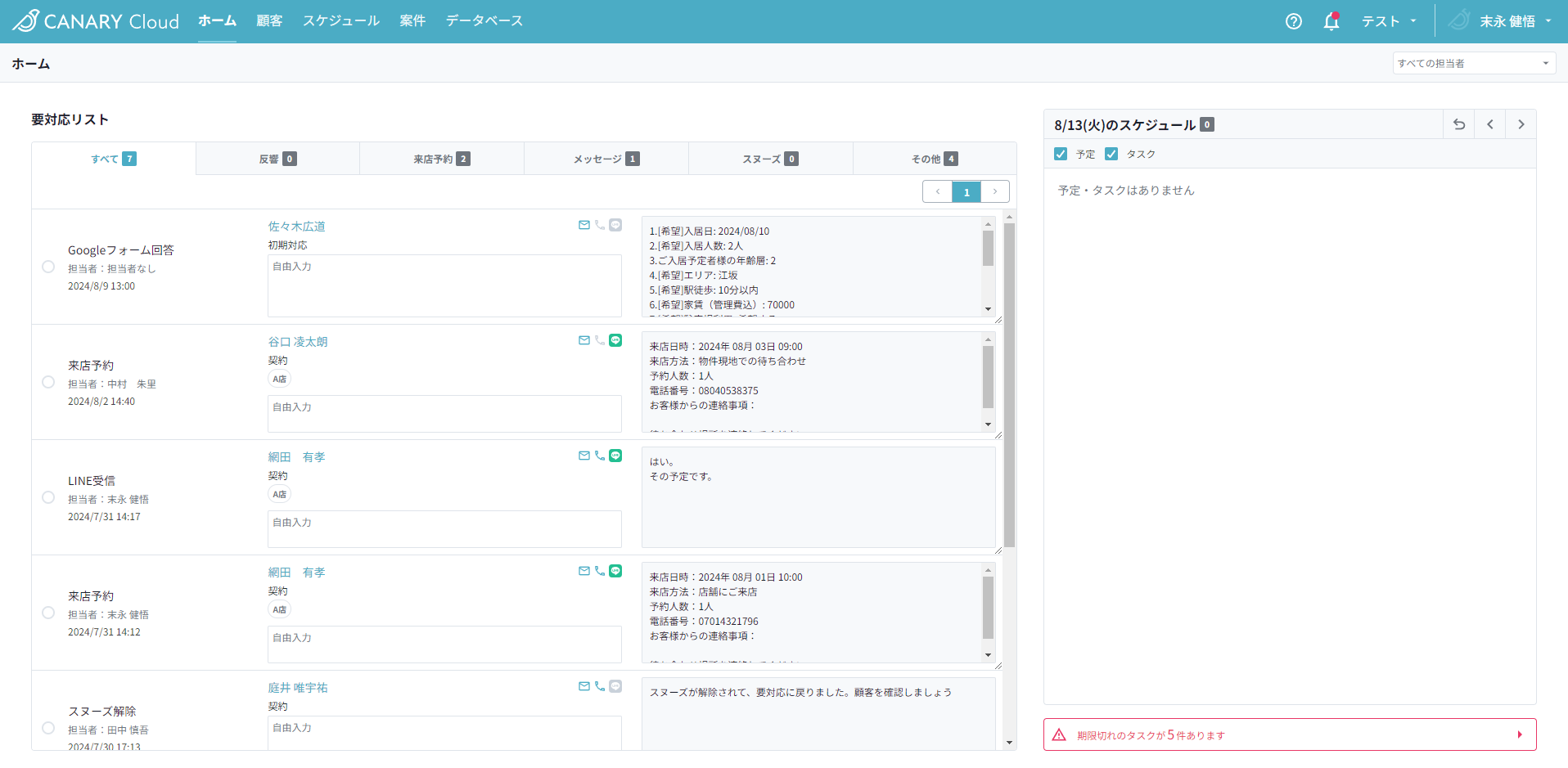Open customer 庭井 唯宇祐
This screenshot has width=1568, height=768.
298,687
